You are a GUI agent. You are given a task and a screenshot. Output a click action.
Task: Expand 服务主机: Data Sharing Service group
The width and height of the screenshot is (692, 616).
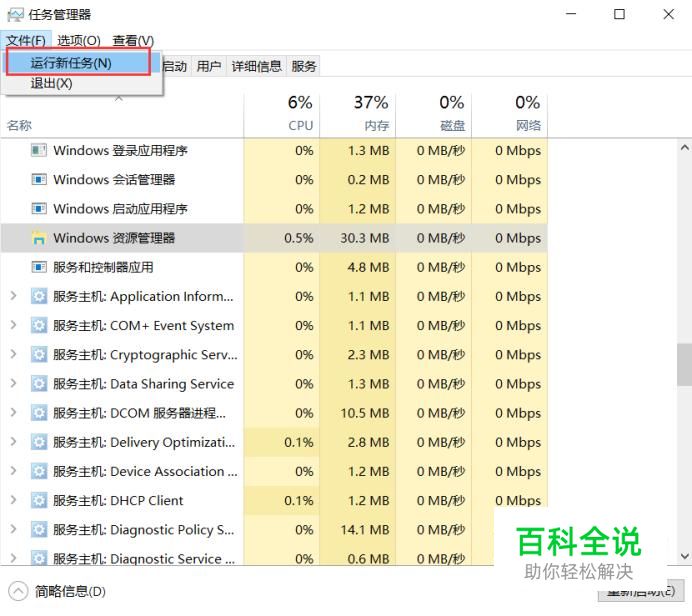(13, 383)
